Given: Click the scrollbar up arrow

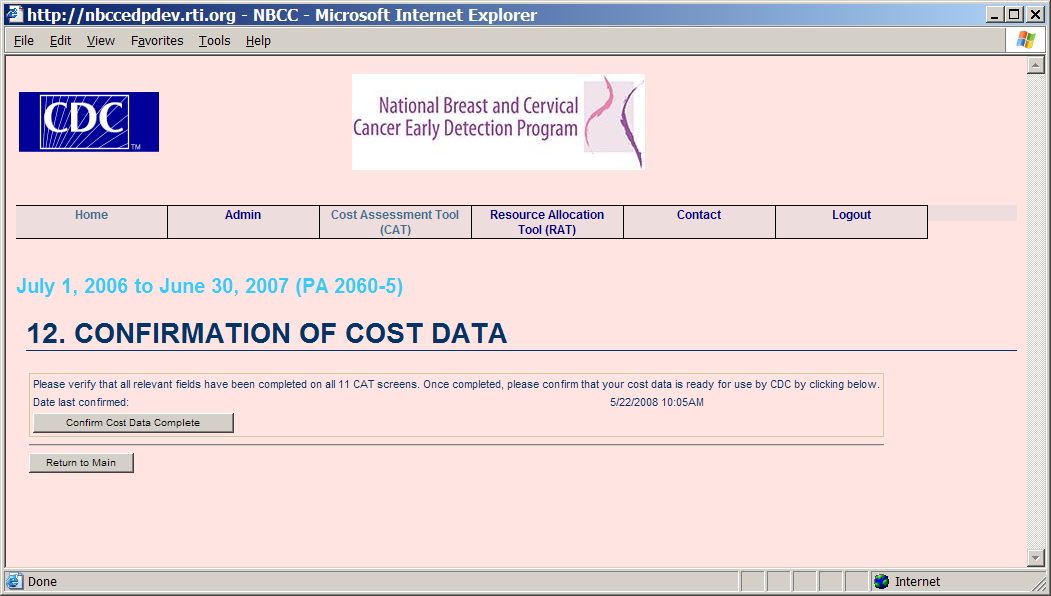Looking at the screenshot, I should (1036, 65).
